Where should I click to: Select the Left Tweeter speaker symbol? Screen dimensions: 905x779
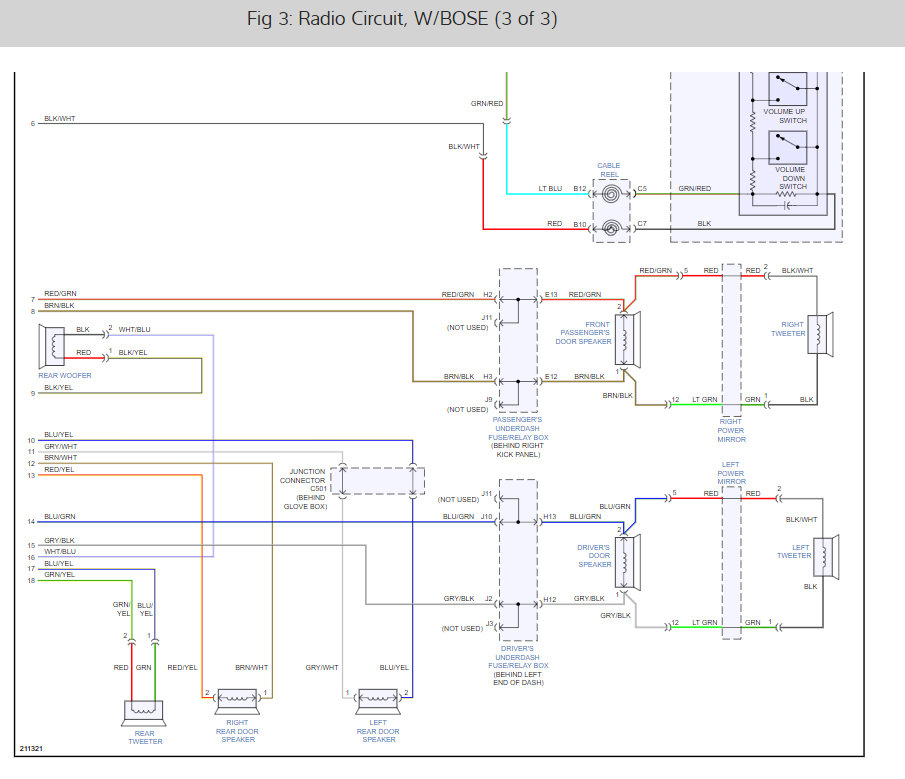coord(826,557)
